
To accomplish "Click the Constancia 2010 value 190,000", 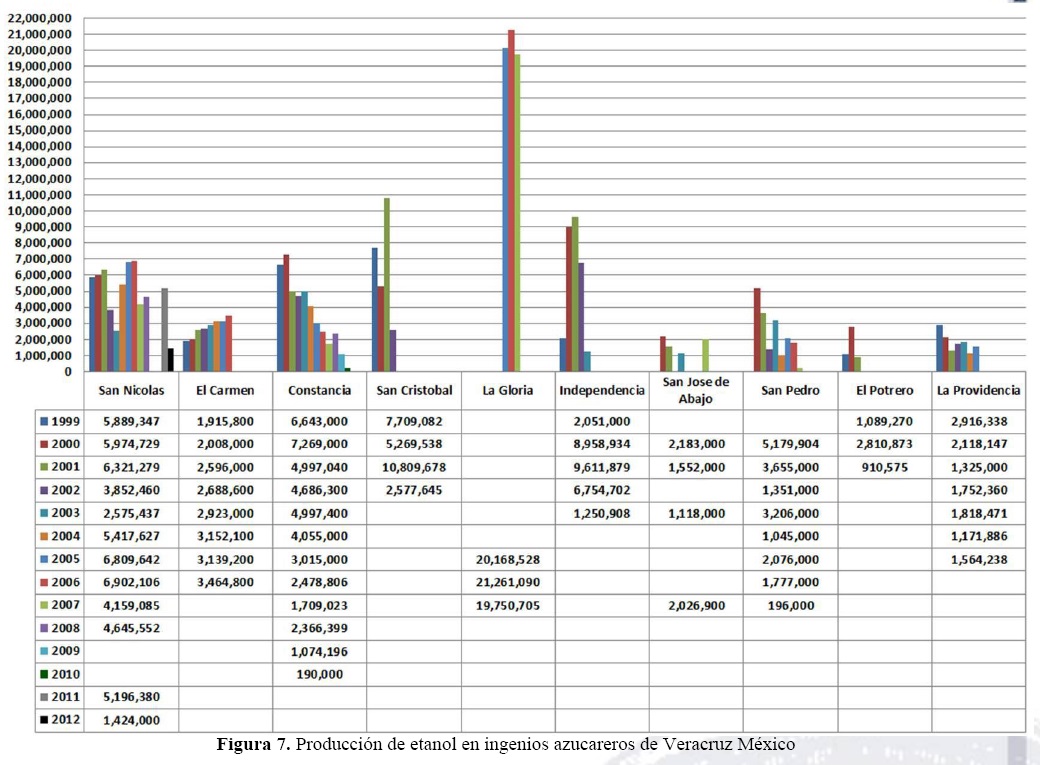I will [319, 674].
